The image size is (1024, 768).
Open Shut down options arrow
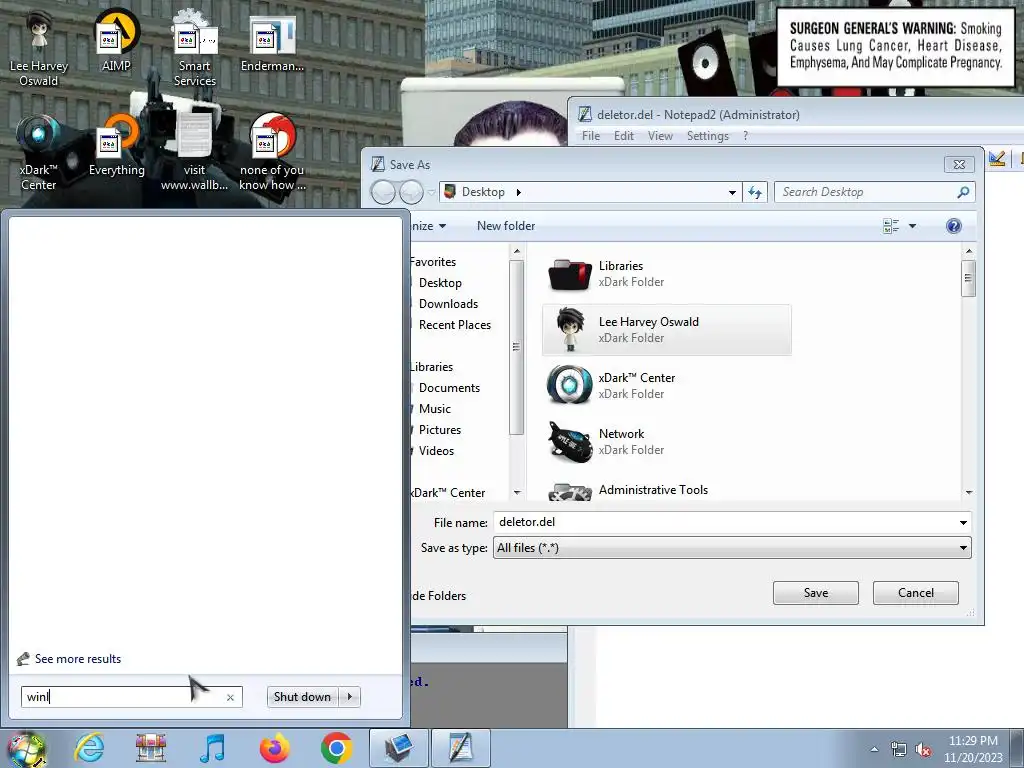(350, 697)
